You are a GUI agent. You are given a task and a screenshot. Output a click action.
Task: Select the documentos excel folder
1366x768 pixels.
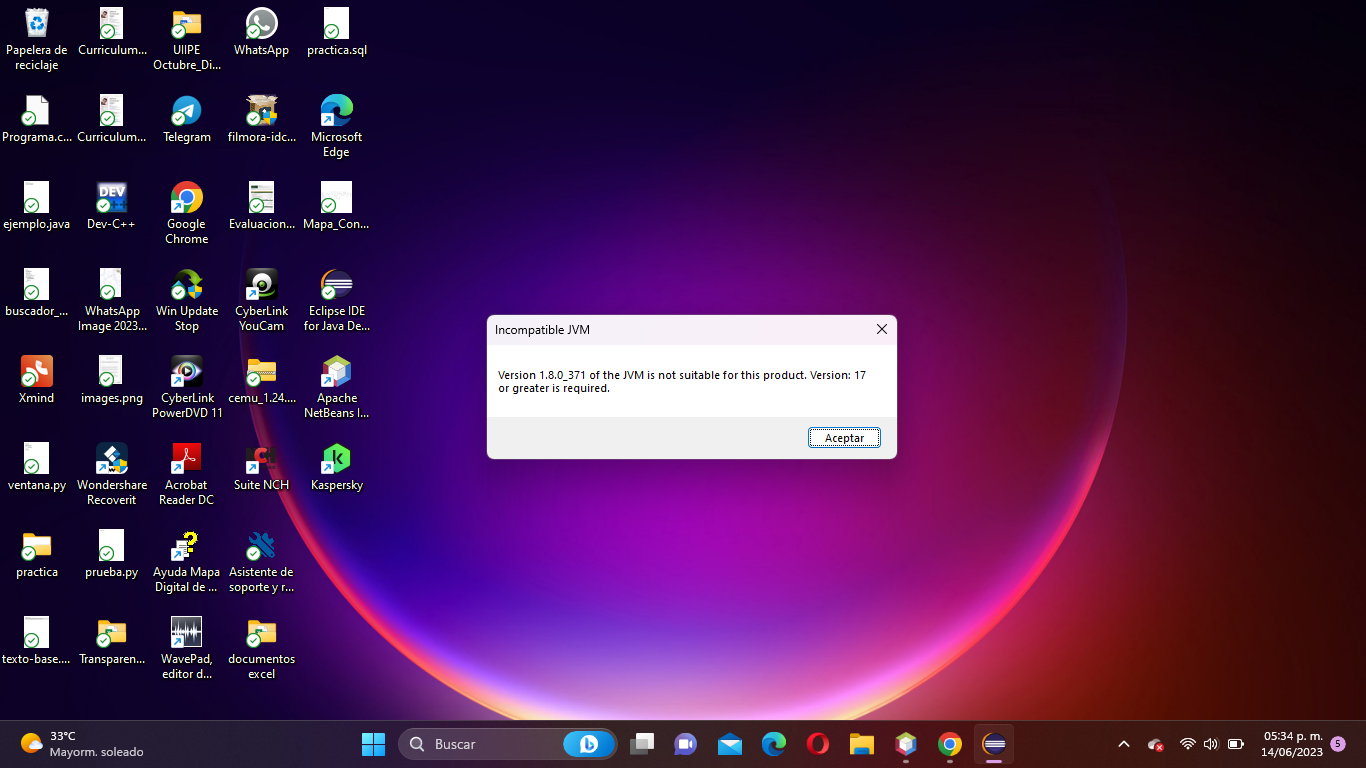(262, 648)
